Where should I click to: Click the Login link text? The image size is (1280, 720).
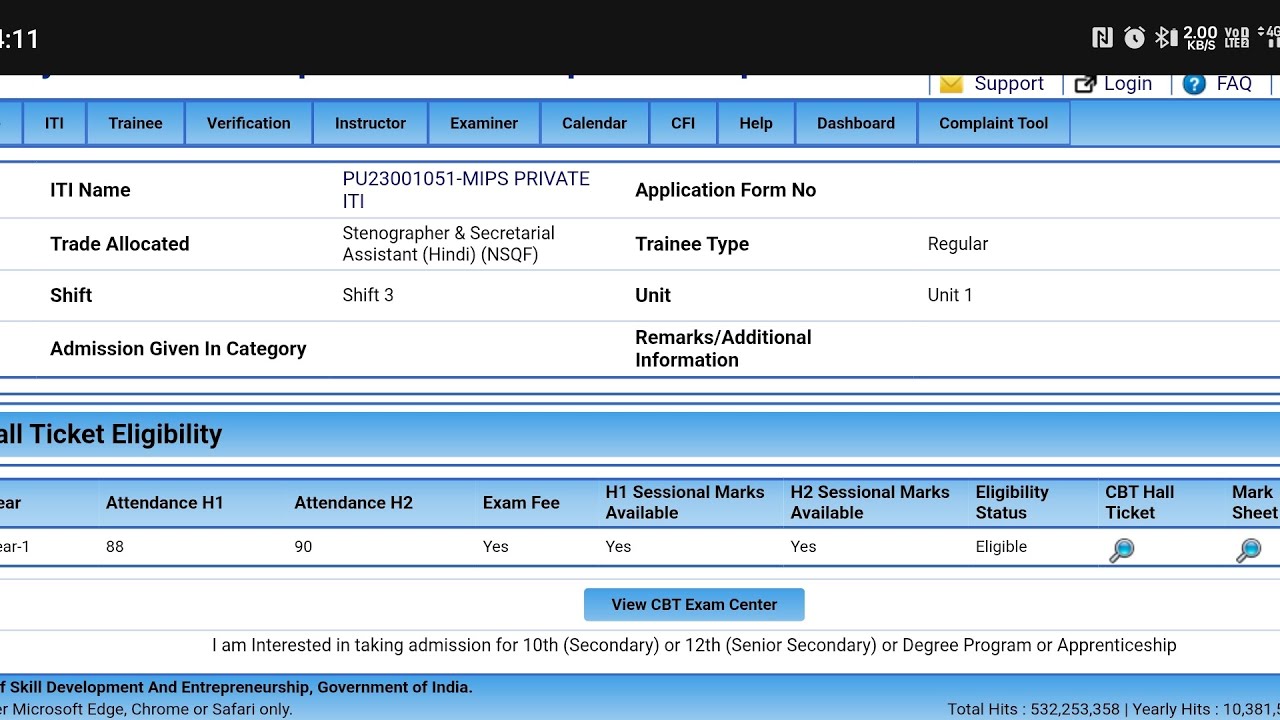tap(1128, 84)
